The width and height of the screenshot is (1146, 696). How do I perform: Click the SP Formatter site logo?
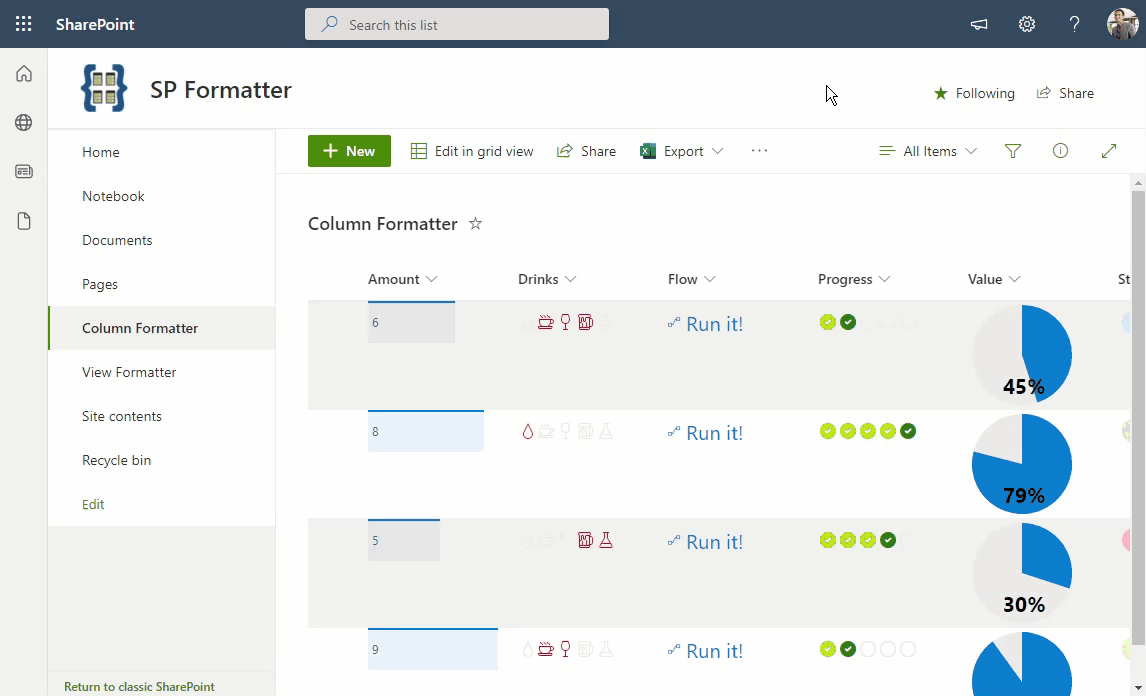pyautogui.click(x=104, y=89)
